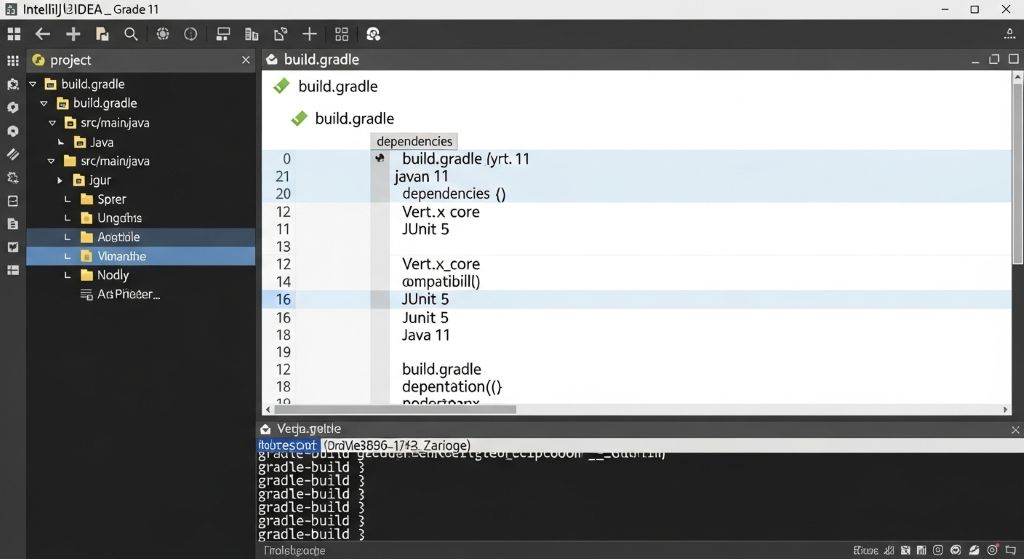This screenshot has width=1024, height=559.
Task: Click the dotted circle target toolbar icon
Action: (x=163, y=34)
